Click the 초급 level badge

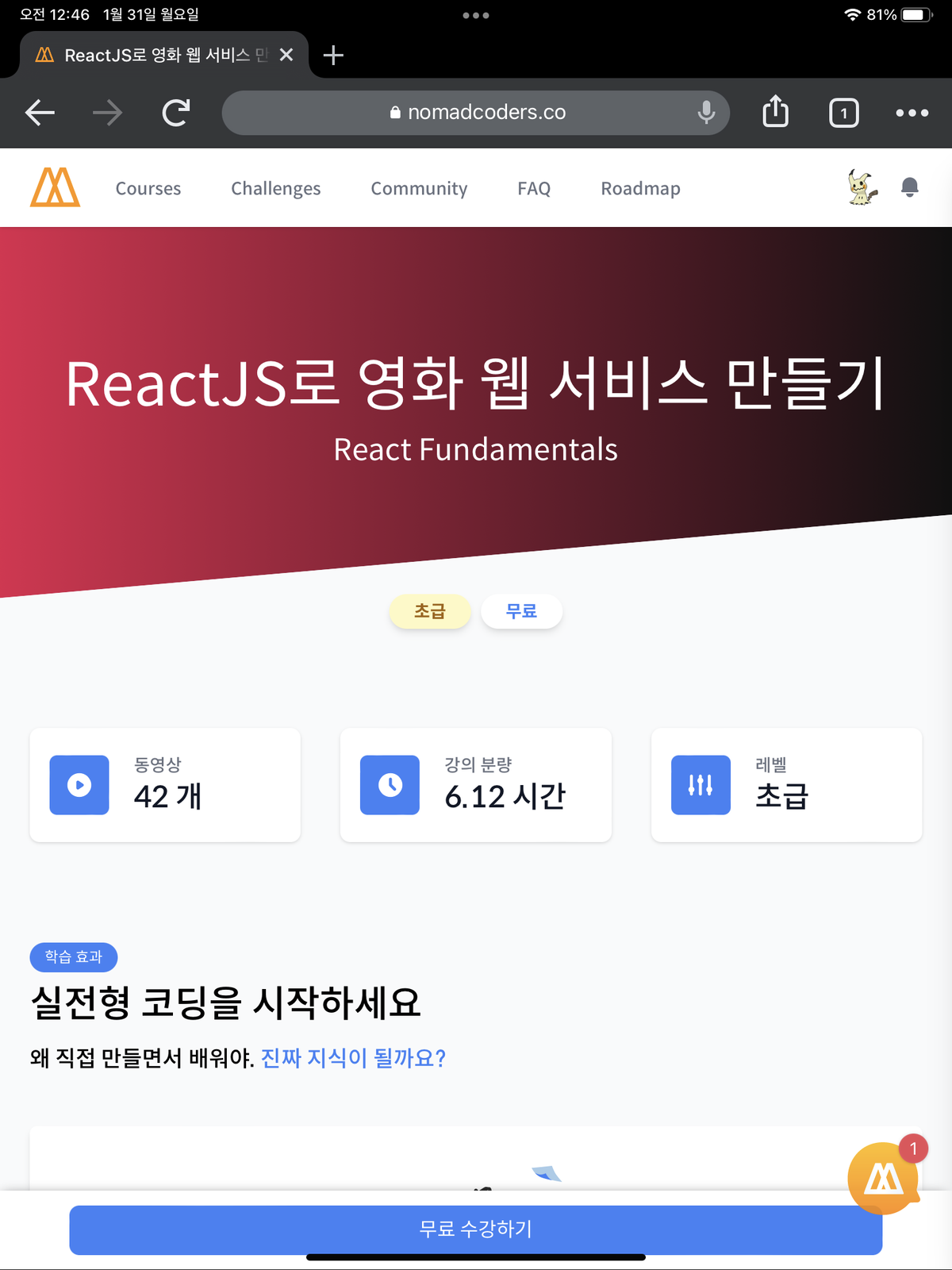coord(430,611)
